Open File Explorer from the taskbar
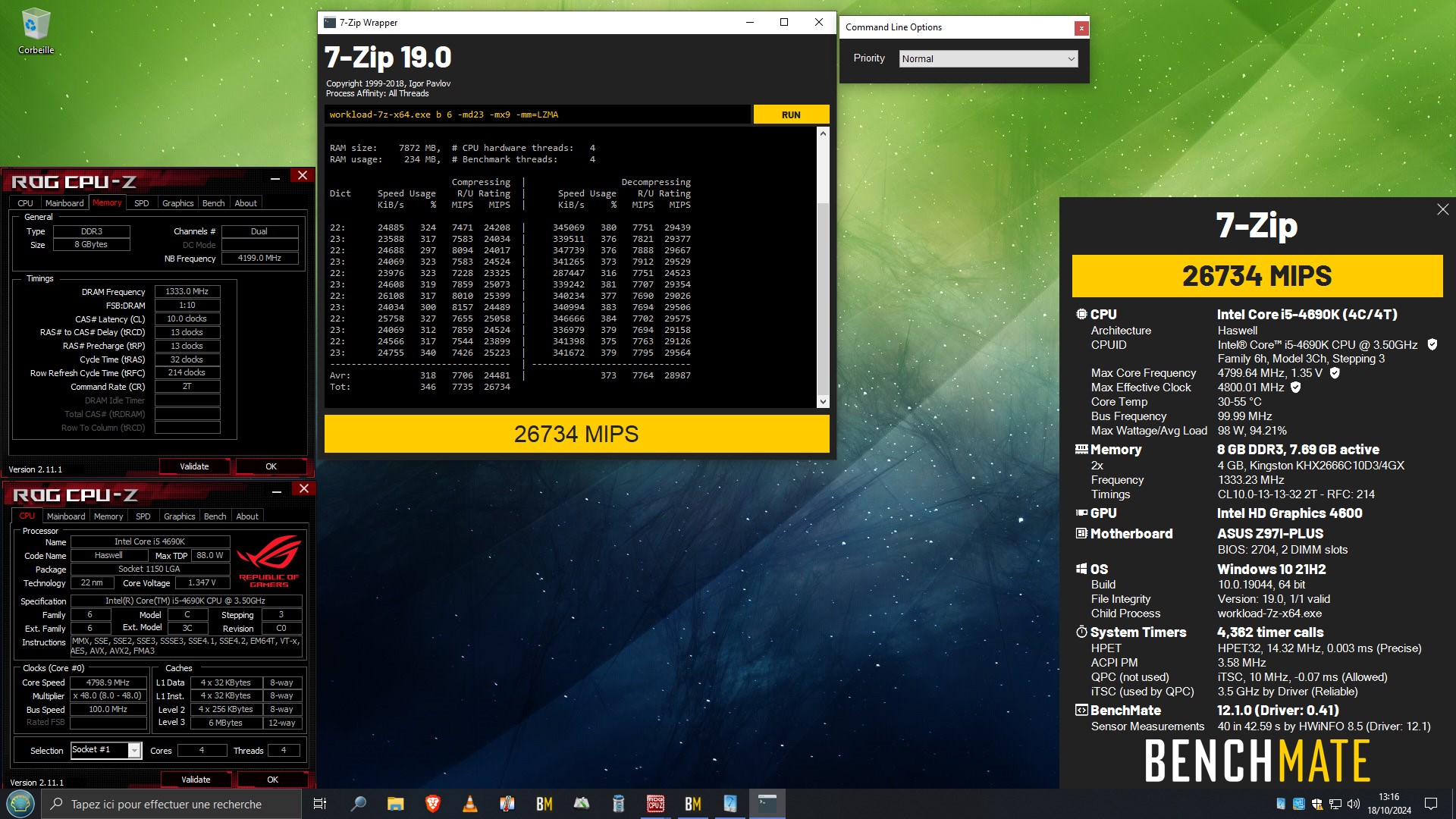This screenshot has width=1456, height=819. coord(395,804)
